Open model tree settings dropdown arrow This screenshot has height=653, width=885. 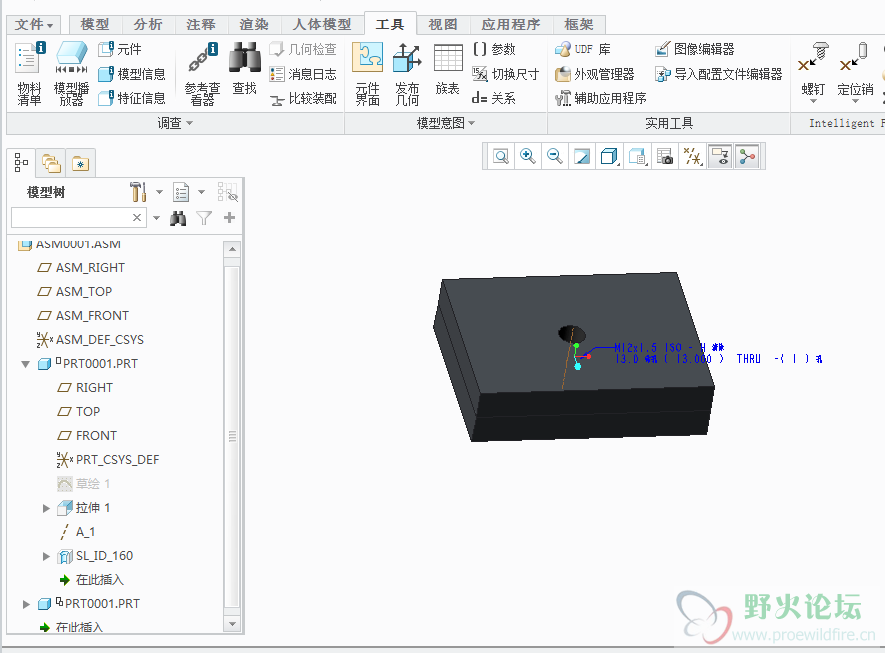coord(159,192)
